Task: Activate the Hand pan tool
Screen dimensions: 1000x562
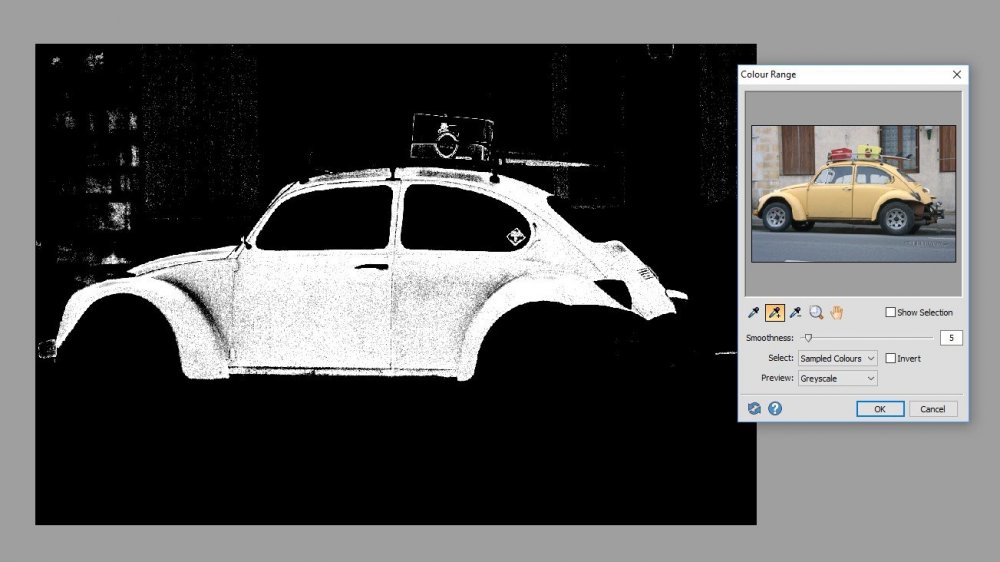Action: (837, 313)
